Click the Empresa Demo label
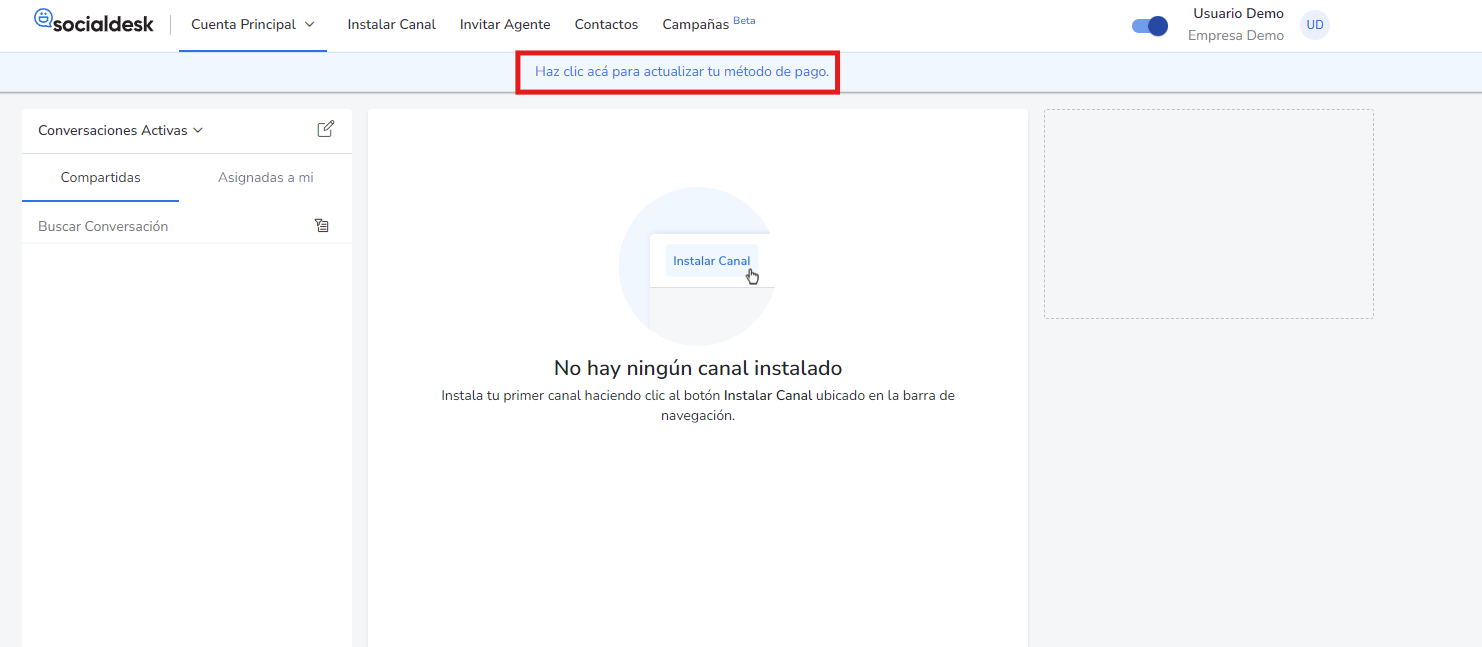The image size is (1482, 647). click(x=1236, y=36)
